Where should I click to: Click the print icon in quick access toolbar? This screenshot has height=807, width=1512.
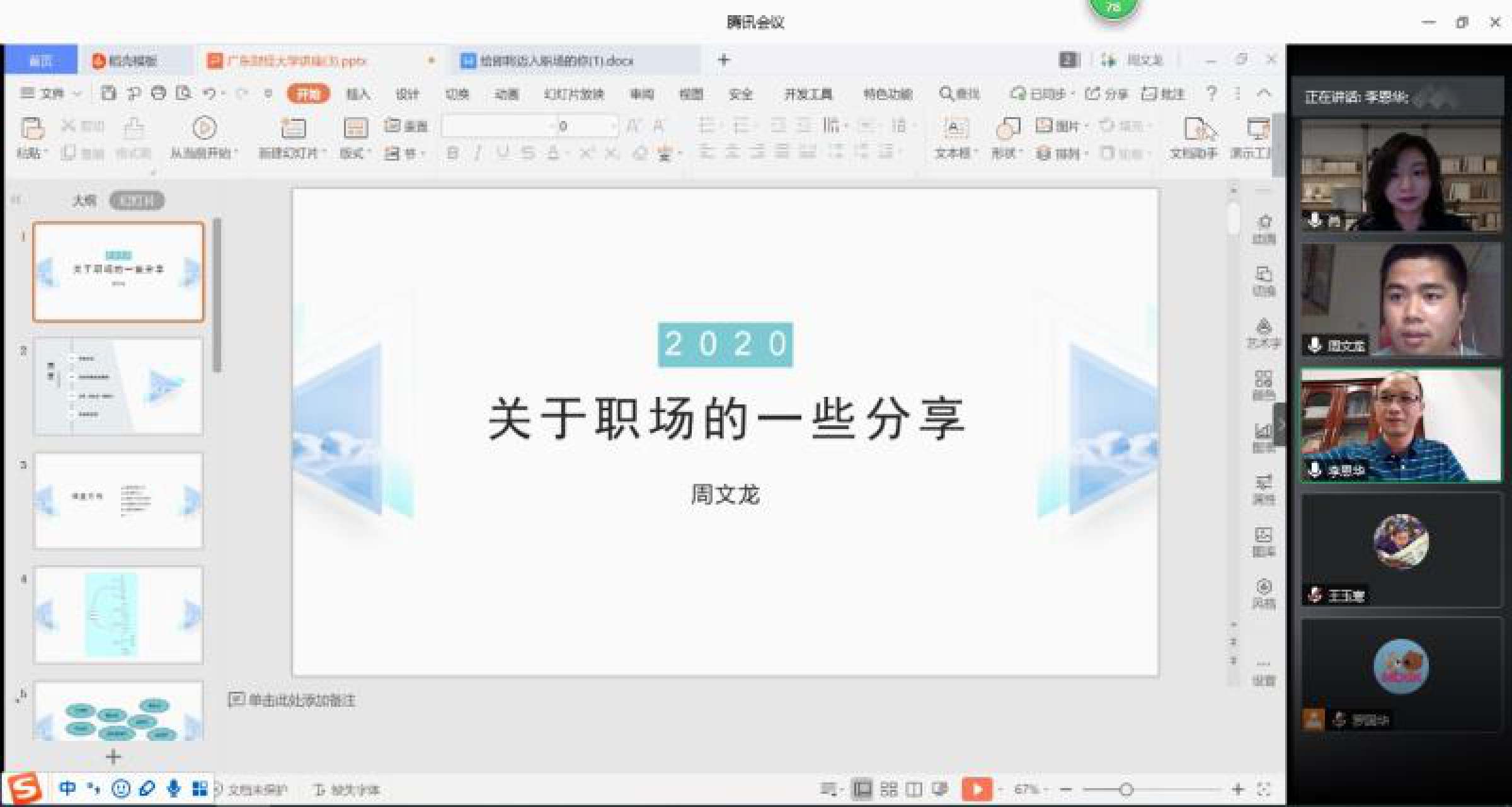point(158,94)
